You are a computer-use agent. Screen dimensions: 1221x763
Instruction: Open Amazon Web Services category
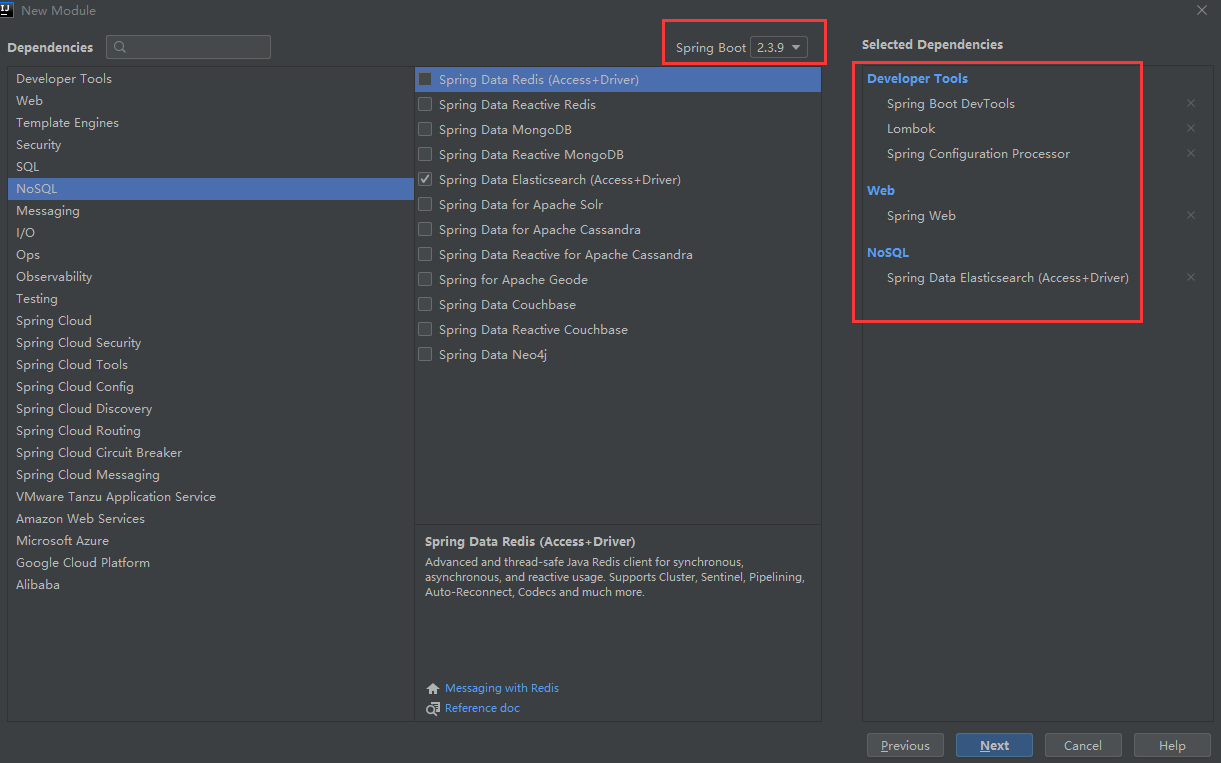click(211, 518)
